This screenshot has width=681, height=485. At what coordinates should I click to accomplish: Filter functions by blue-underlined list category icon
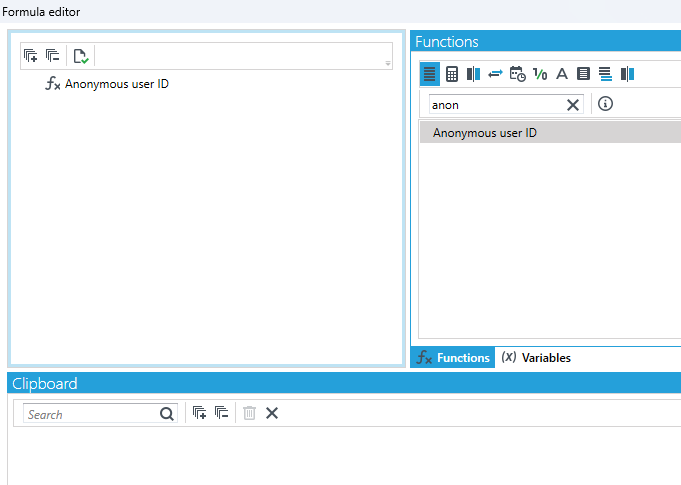605,74
